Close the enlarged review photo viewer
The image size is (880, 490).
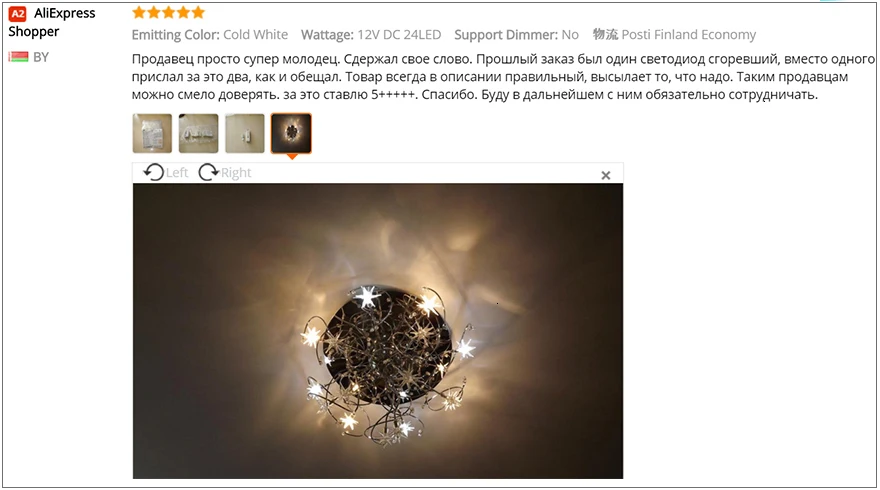tap(606, 175)
